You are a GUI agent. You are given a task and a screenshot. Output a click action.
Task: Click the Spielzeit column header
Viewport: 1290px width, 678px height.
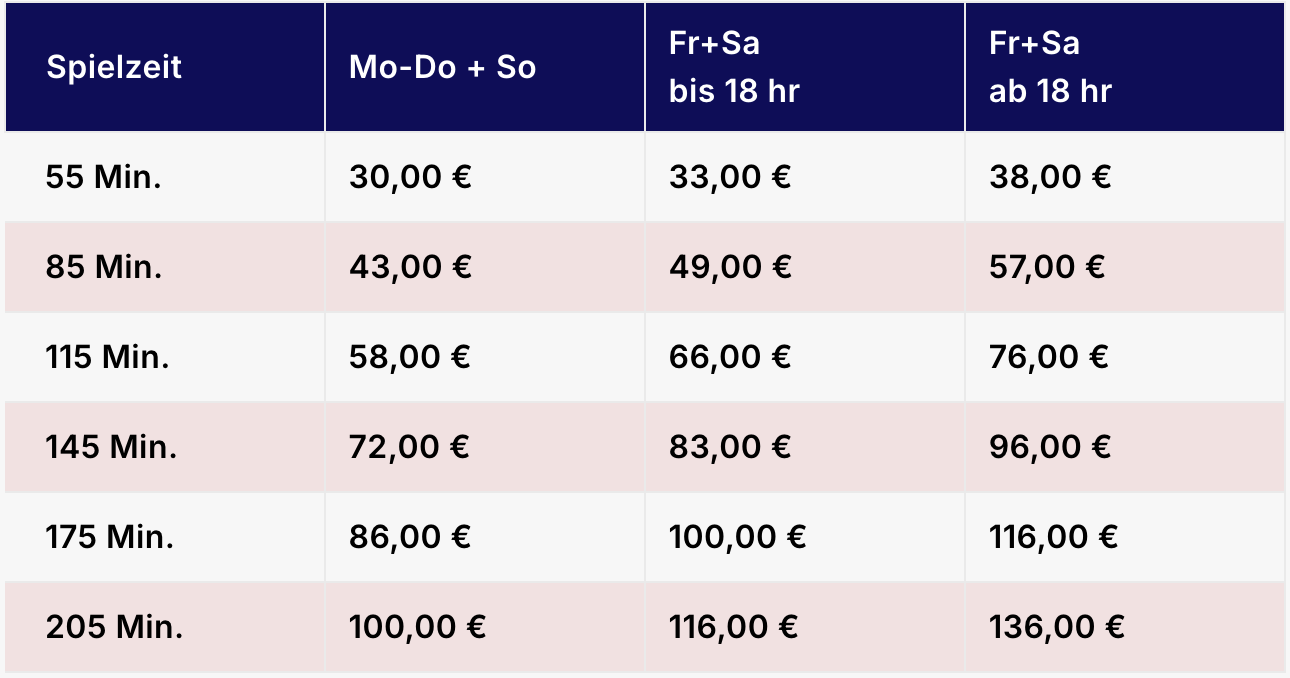(114, 68)
